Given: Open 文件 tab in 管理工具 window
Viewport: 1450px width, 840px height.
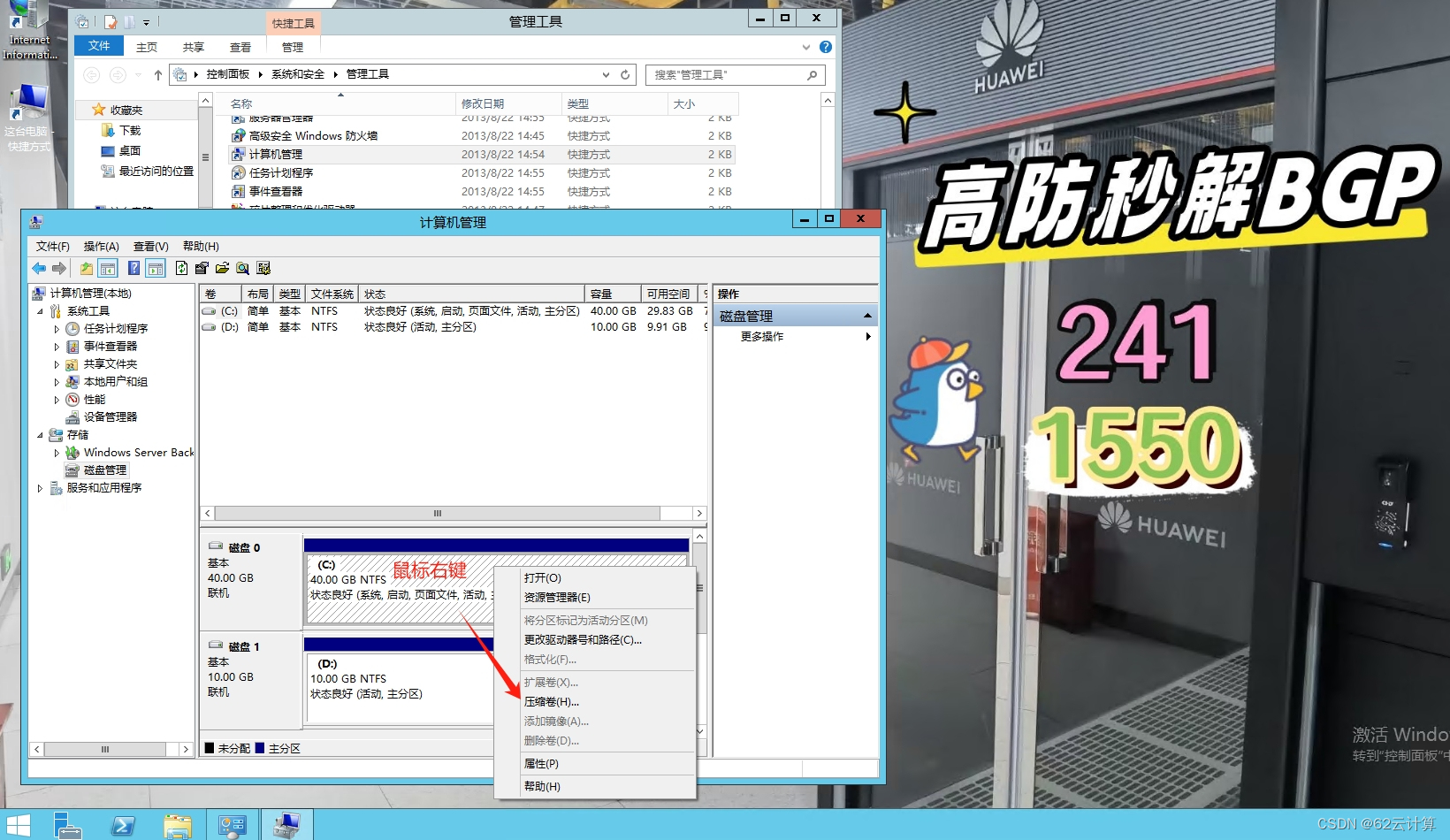Looking at the screenshot, I should point(99,46).
